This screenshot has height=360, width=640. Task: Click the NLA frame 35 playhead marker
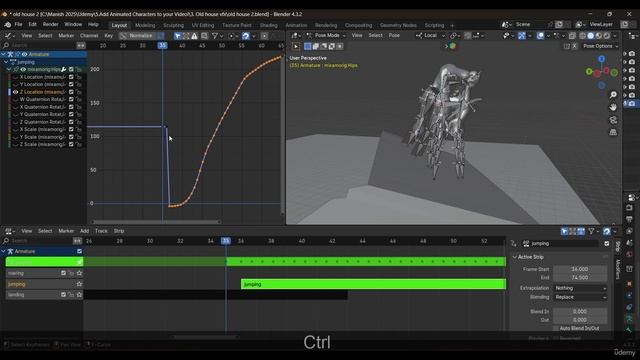(226, 241)
